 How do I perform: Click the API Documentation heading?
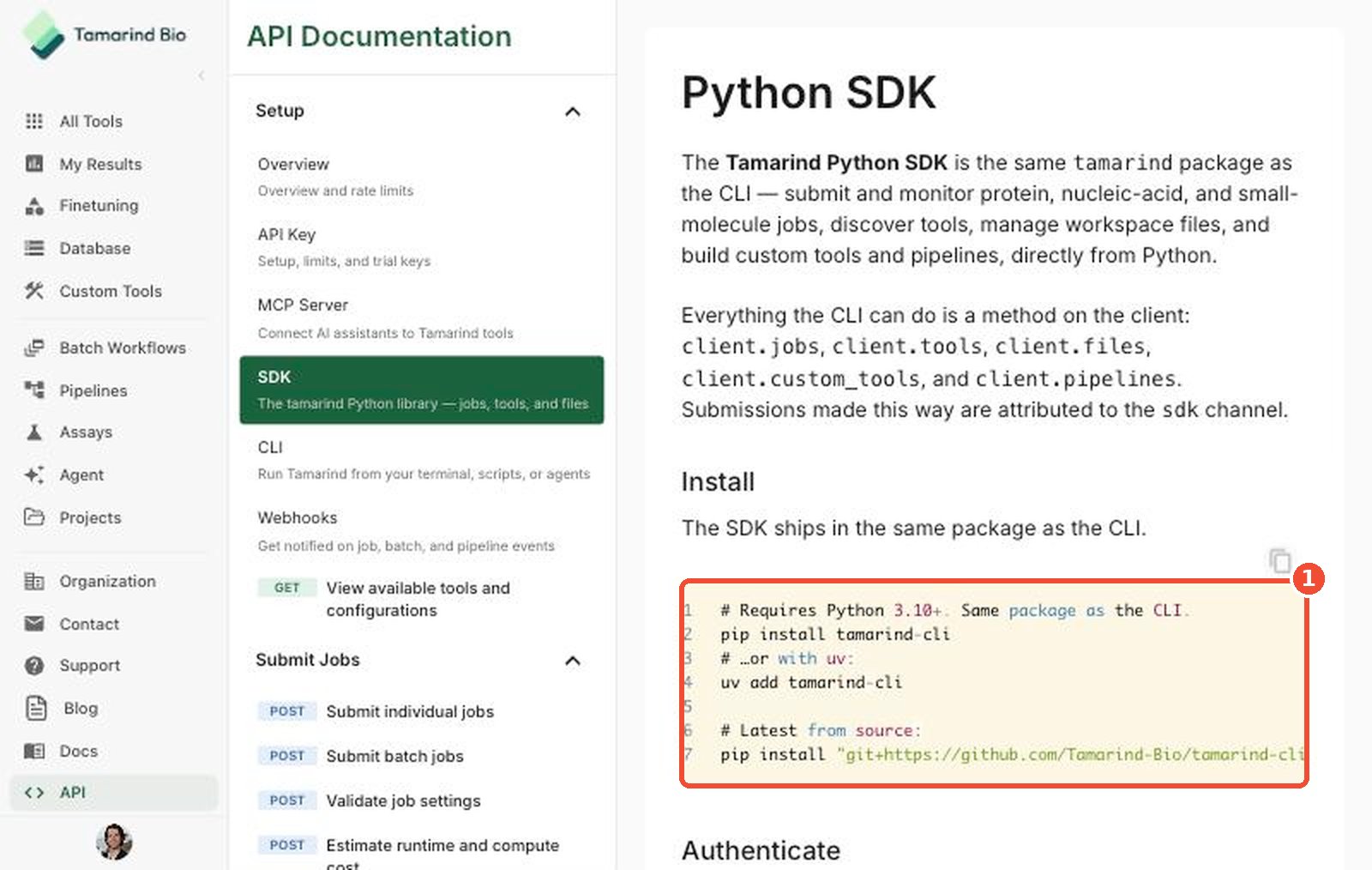(379, 36)
